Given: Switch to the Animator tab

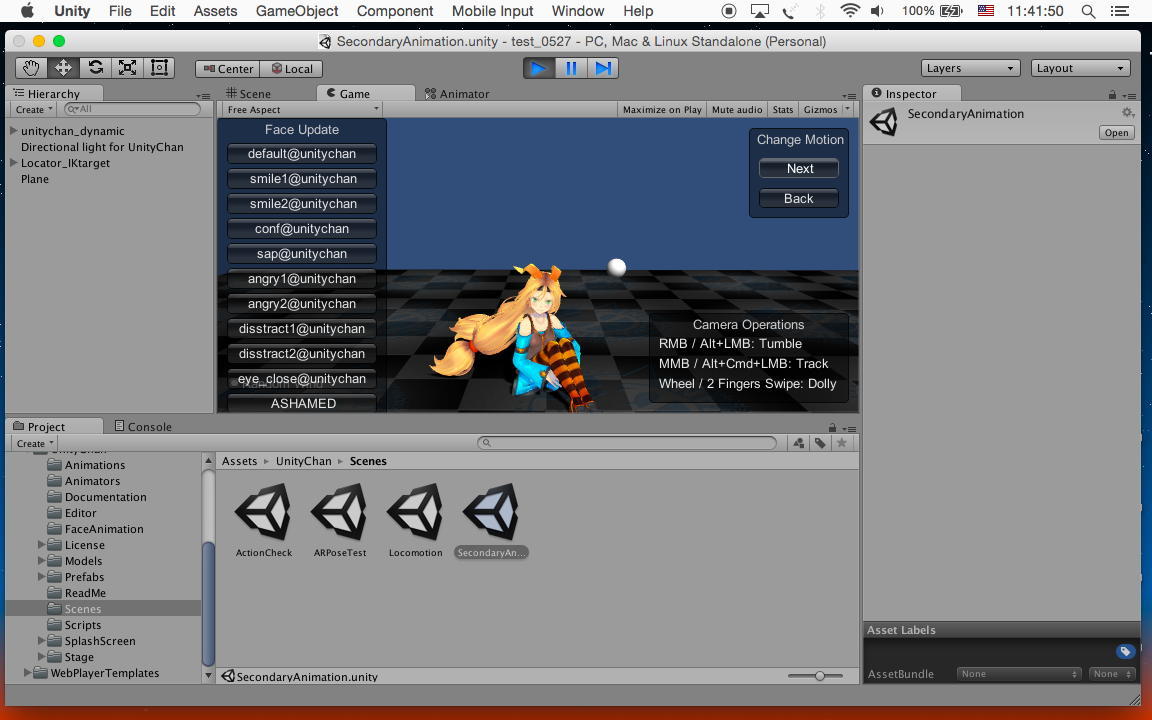Looking at the screenshot, I should [457, 93].
